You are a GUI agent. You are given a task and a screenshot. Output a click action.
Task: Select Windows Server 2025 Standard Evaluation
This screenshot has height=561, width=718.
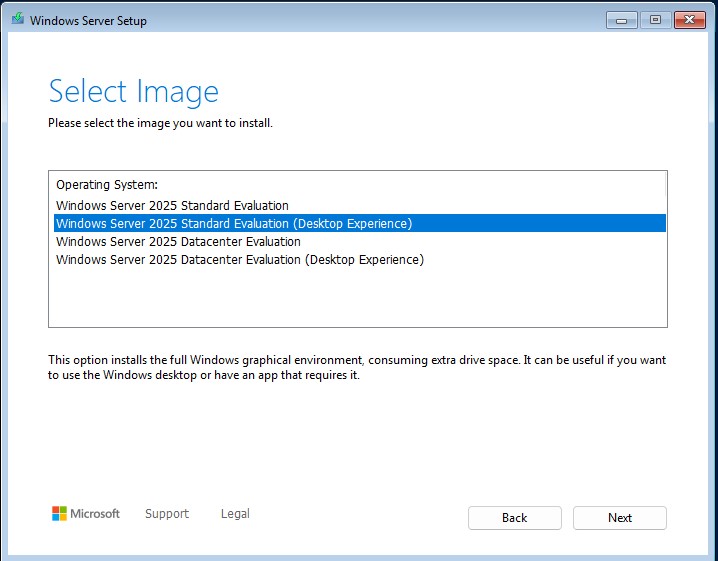[172, 206]
